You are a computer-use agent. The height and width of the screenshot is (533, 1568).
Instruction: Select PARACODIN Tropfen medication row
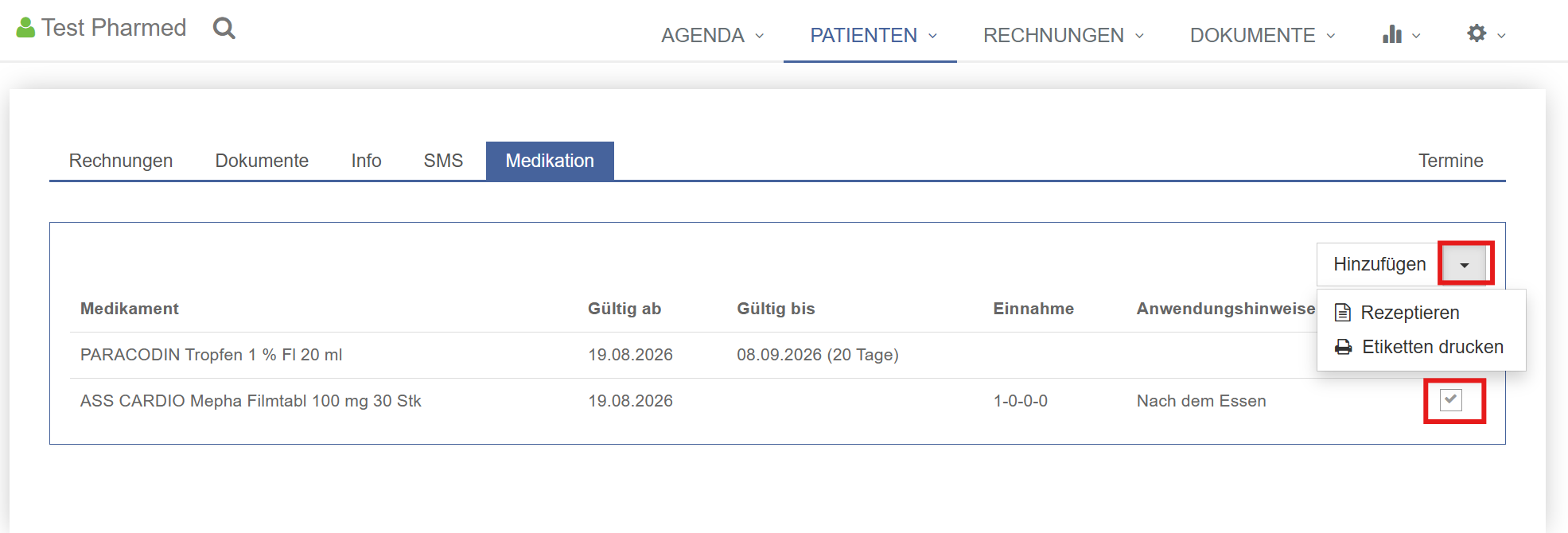(776, 355)
